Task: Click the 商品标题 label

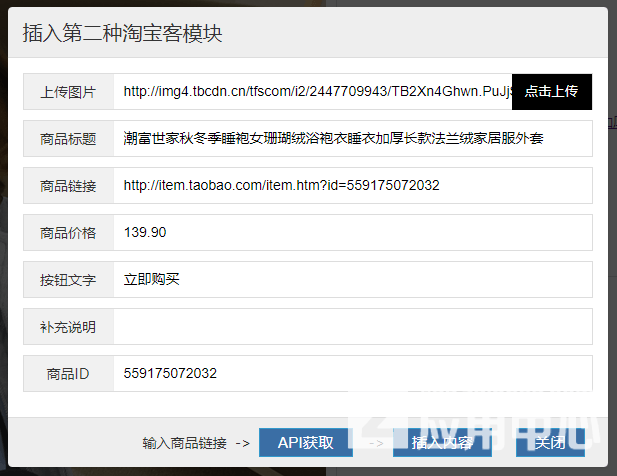Action: [68, 139]
